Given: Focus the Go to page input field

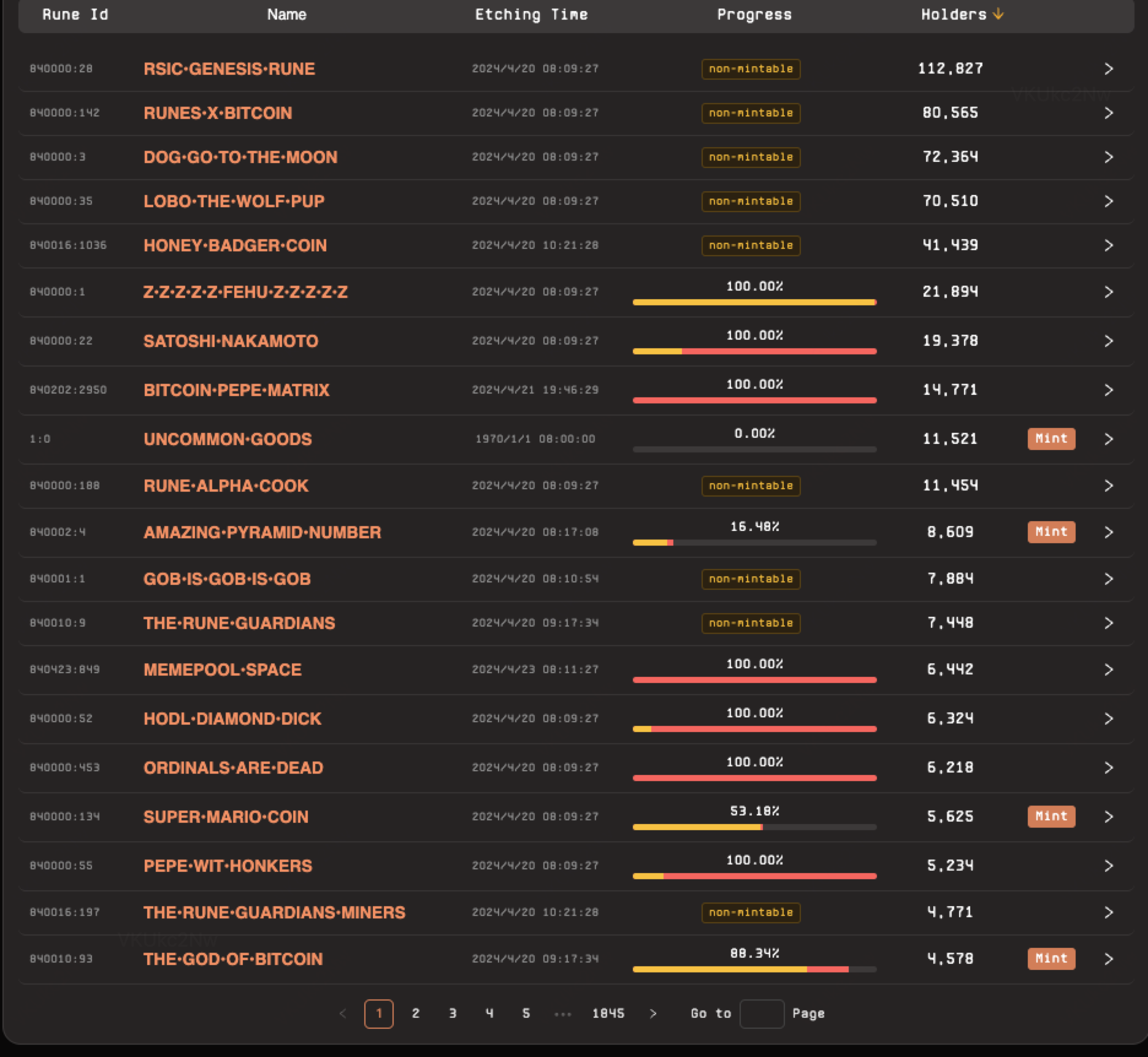Looking at the screenshot, I should [x=762, y=1013].
